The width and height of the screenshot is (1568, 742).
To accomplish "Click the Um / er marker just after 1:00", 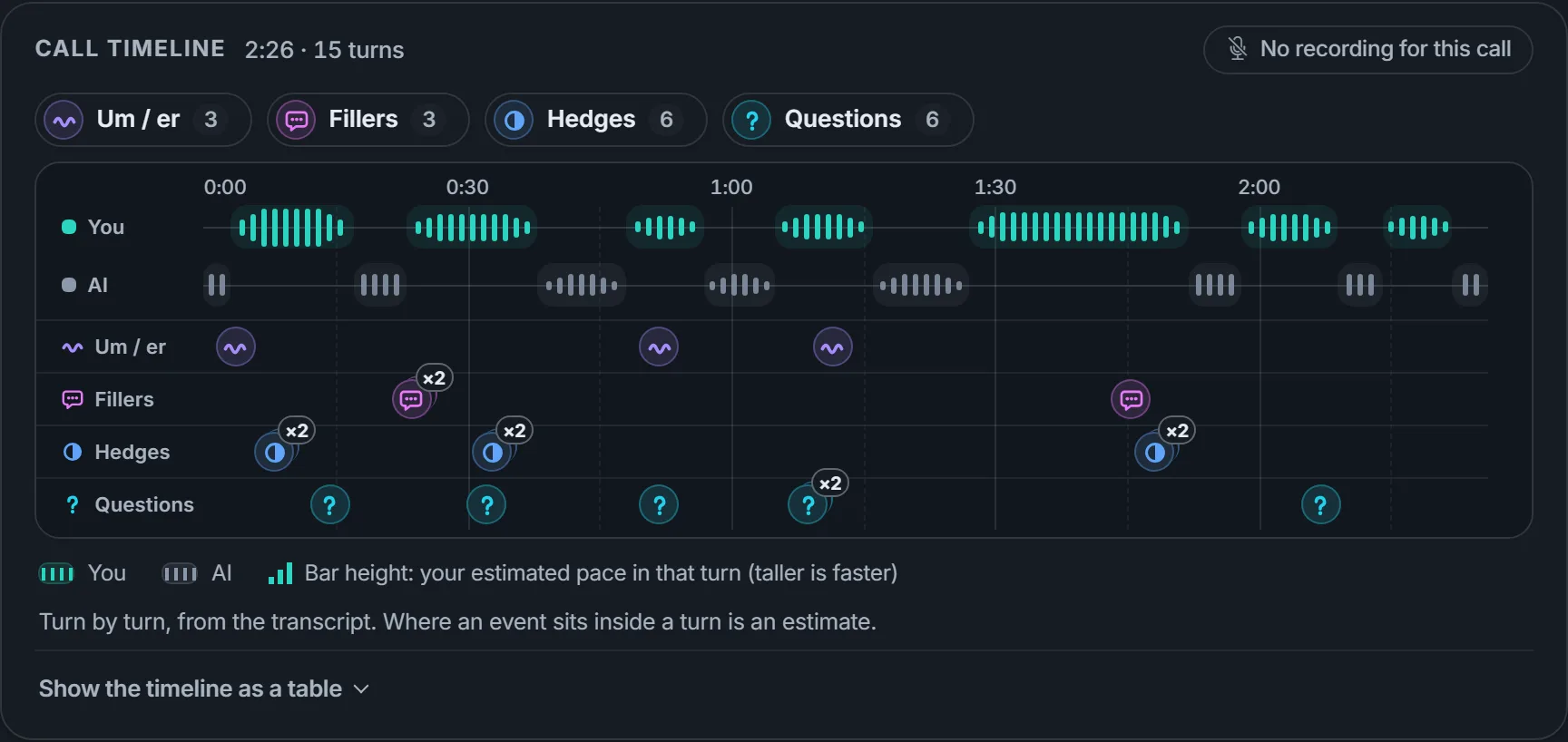I will (833, 347).
